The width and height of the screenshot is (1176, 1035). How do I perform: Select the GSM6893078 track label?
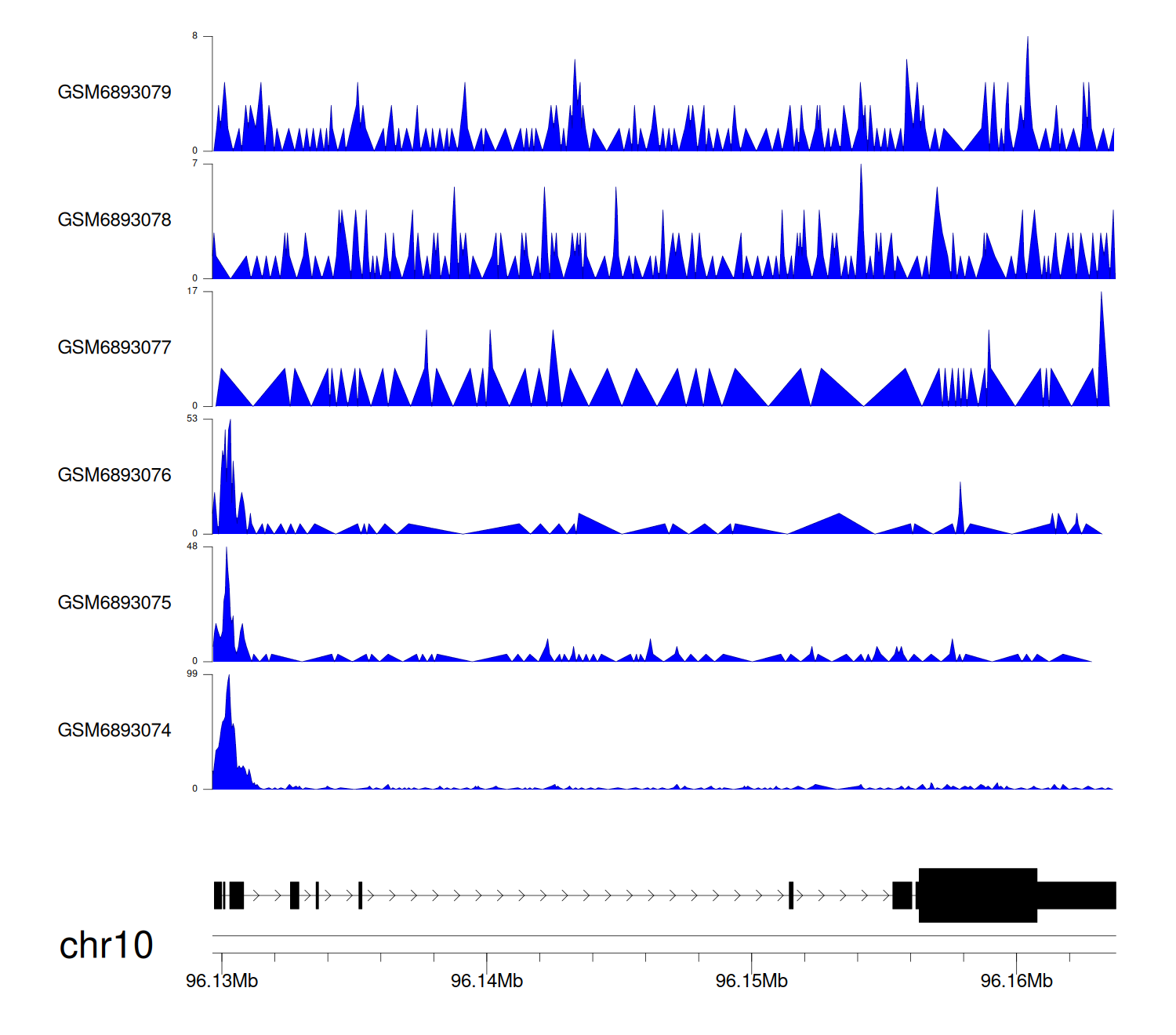(x=114, y=220)
